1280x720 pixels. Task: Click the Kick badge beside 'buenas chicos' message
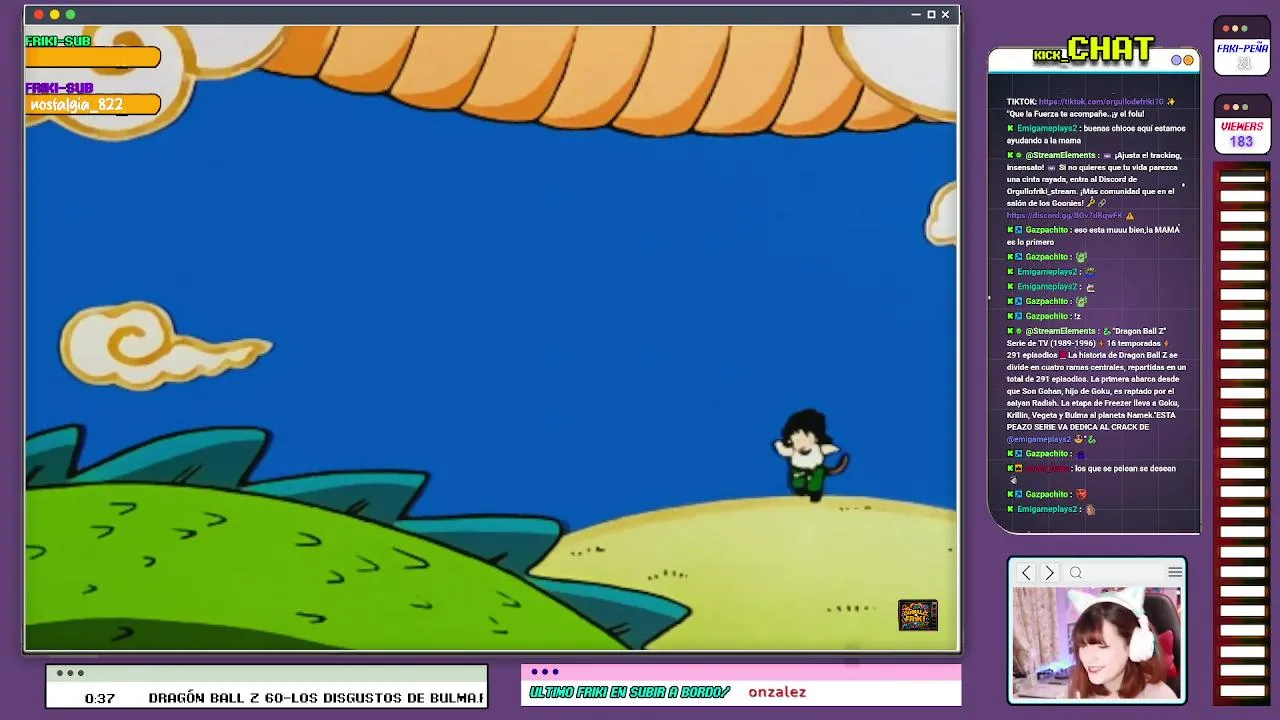pos(1010,129)
